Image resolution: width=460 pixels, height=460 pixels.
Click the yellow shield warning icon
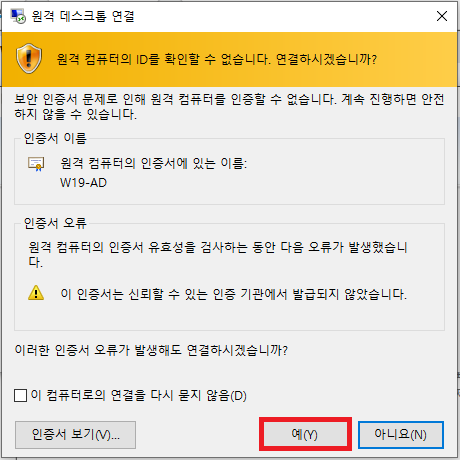pyautogui.click(x=29, y=58)
